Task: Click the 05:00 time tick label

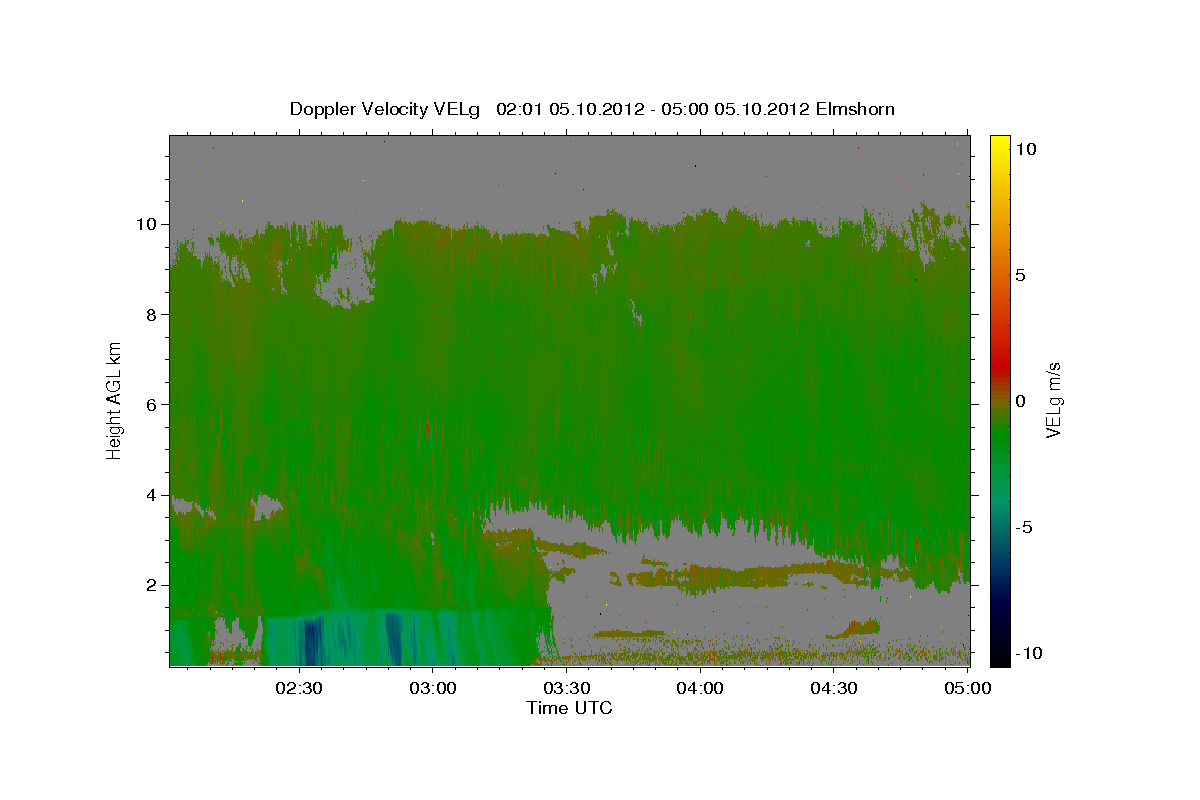Action: click(x=968, y=688)
